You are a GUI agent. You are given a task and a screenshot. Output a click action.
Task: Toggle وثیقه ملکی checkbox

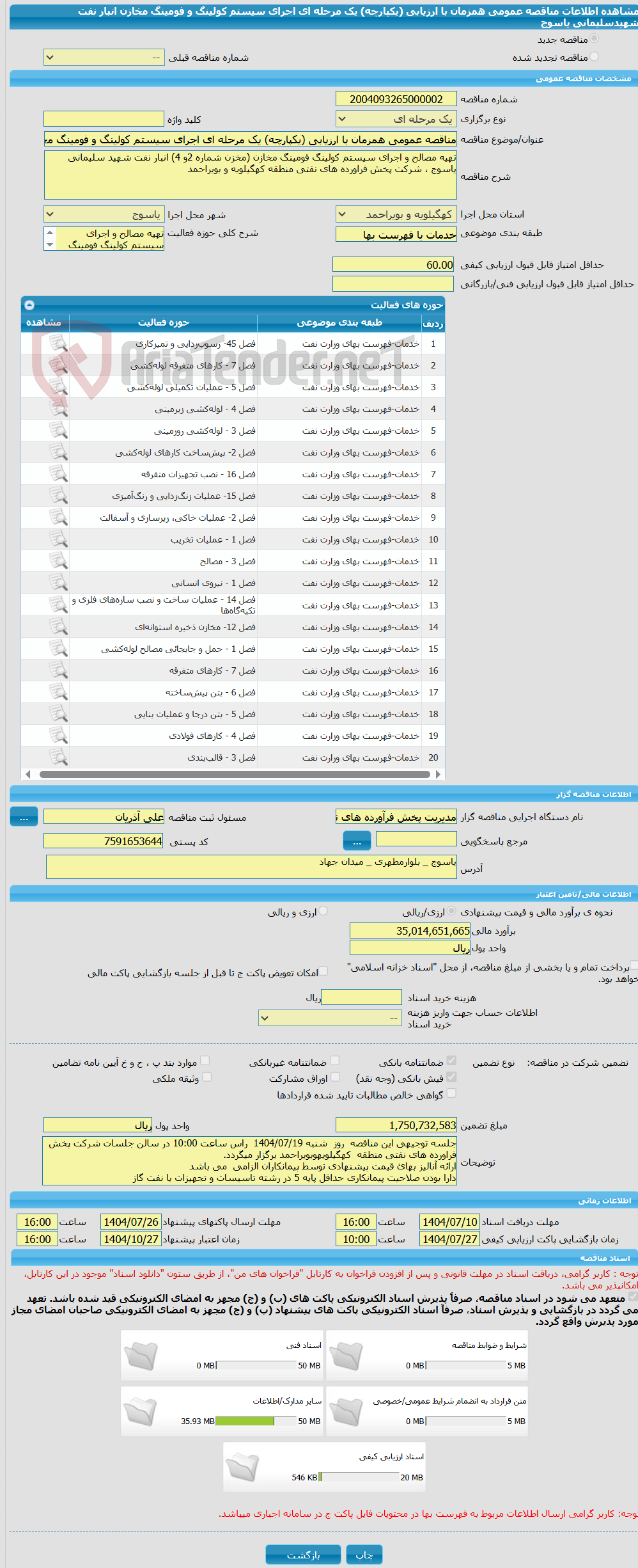tap(206, 1077)
